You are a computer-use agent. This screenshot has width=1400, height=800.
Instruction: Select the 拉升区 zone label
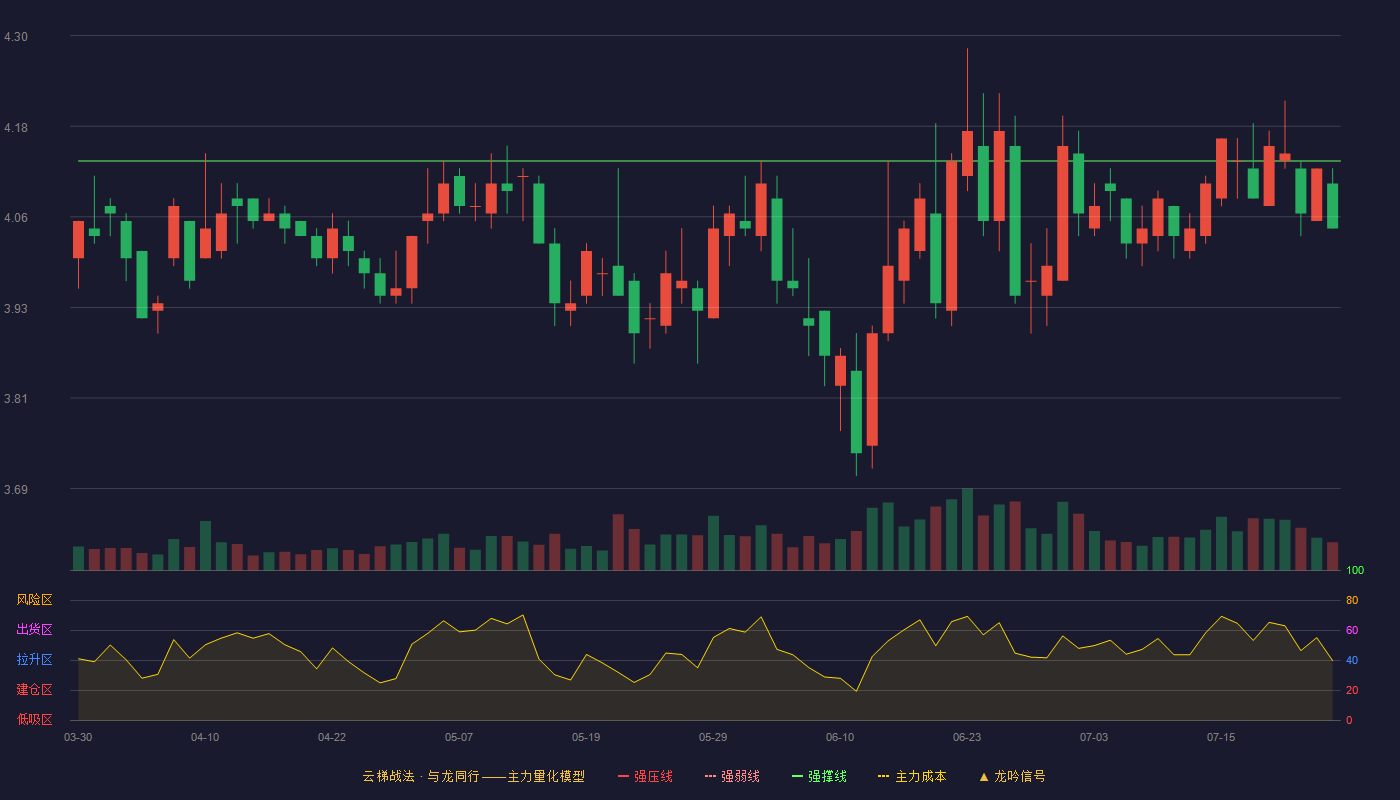click(35, 660)
